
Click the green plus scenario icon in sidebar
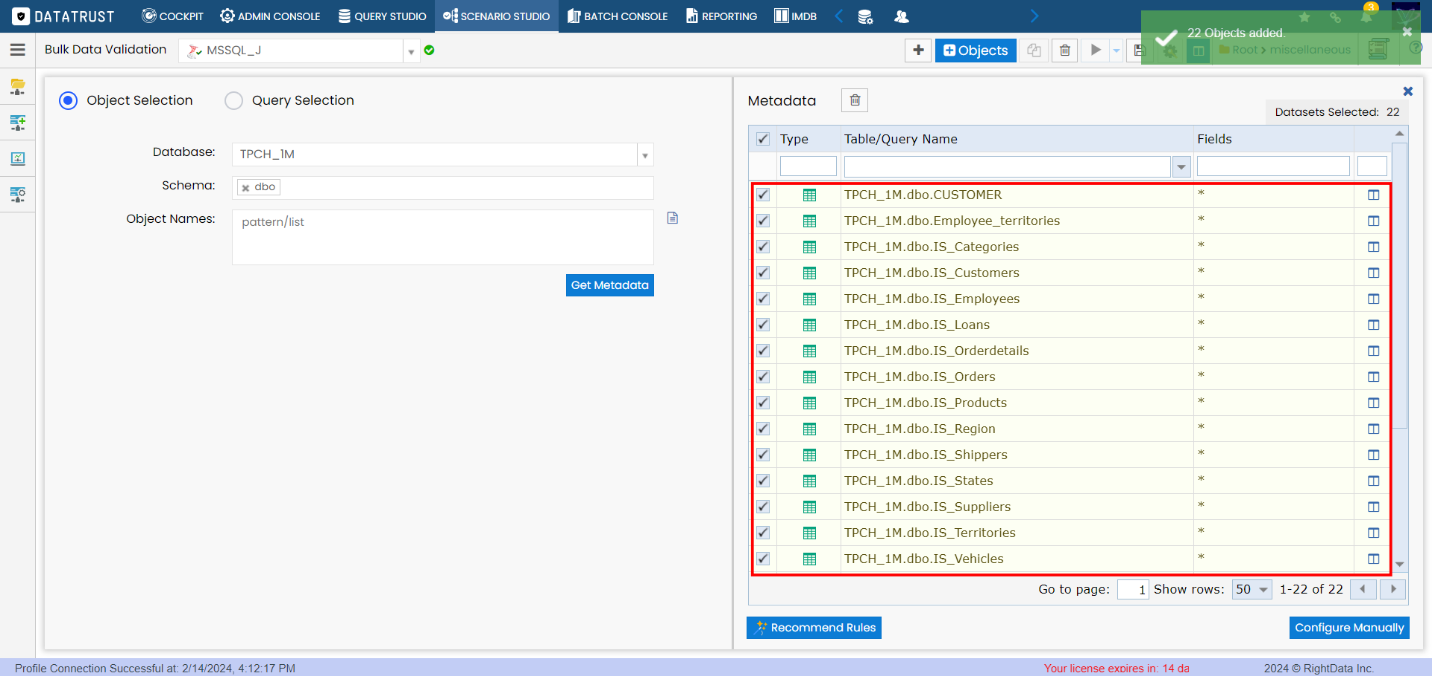click(18, 122)
